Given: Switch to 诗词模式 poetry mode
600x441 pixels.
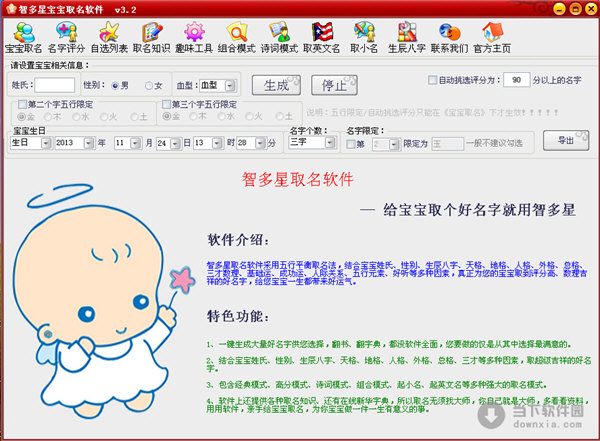Looking at the screenshot, I should pyautogui.click(x=279, y=38).
